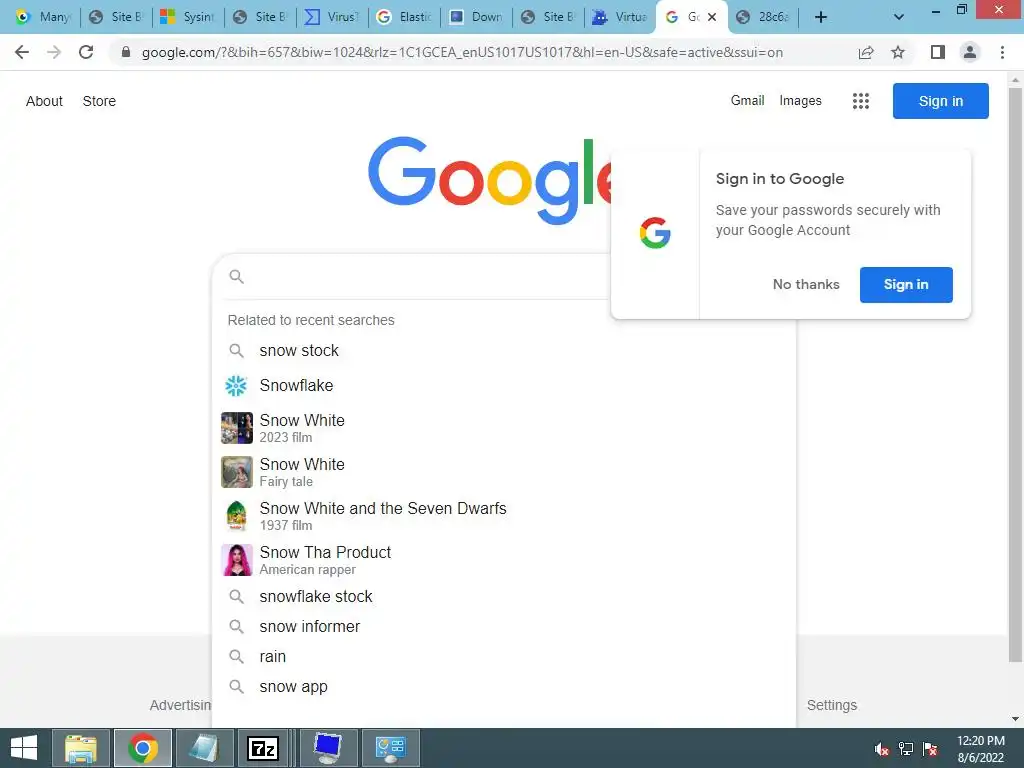Viewport: 1024px width, 768px height.
Task: Open the Gmail link
Action: 747,101
